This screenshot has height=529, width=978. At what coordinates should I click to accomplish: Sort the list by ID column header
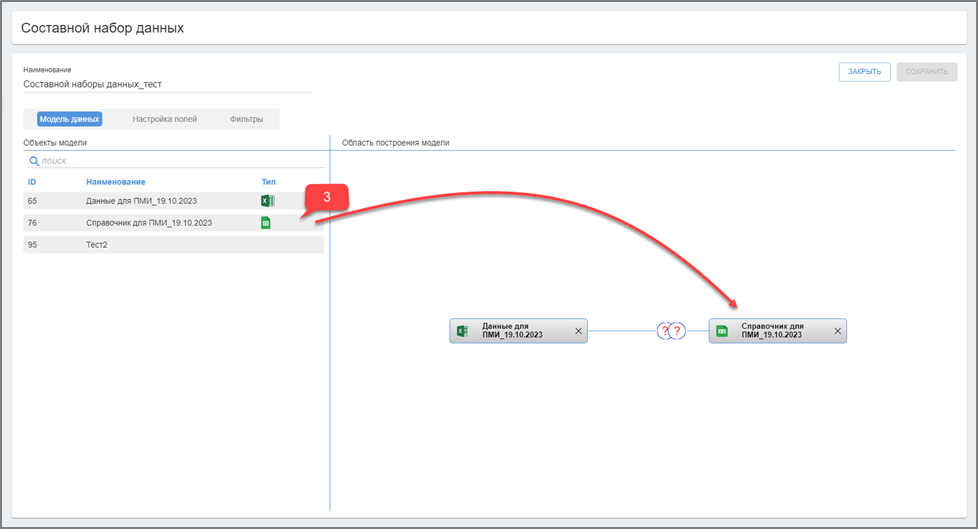[x=32, y=182]
